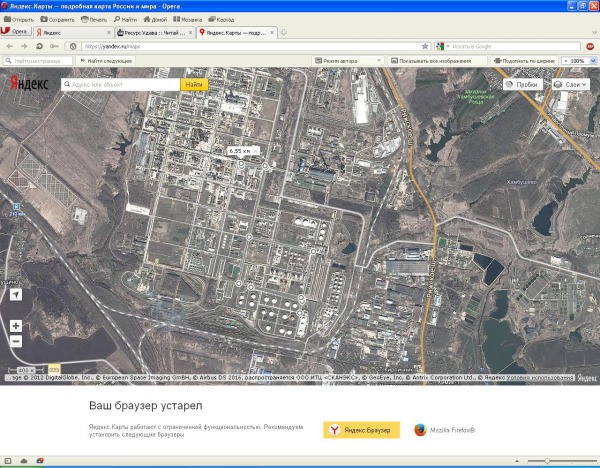The image size is (600, 468).
Task: Click the Найти на странице field
Action: [x=38, y=61]
